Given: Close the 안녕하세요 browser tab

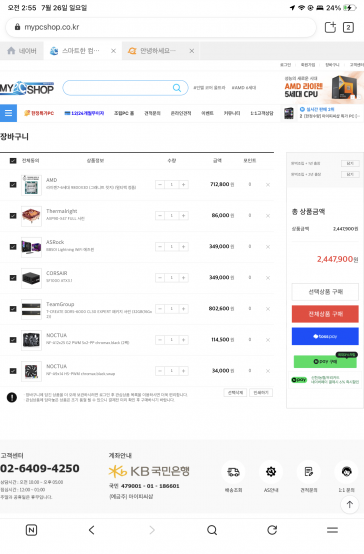Looking at the screenshot, I should [191, 51].
